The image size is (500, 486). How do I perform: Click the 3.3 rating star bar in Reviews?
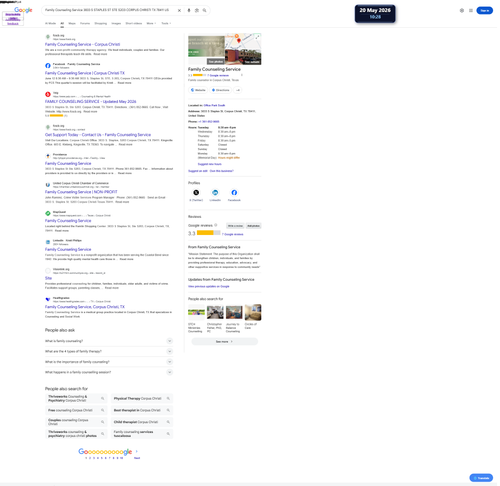[208, 233]
